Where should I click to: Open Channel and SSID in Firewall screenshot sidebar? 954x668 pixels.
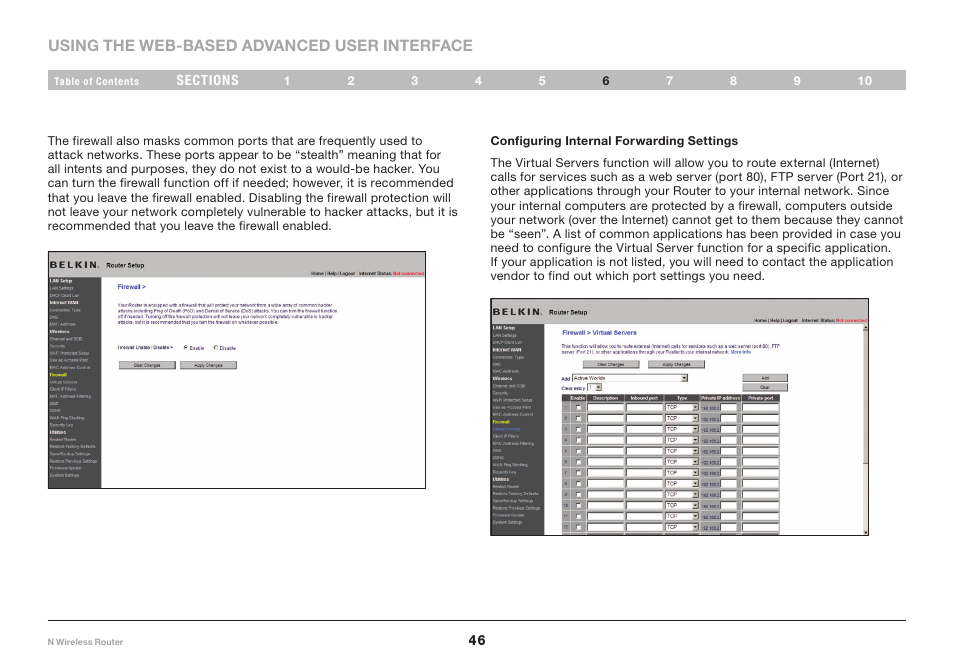pyautogui.click(x=66, y=339)
